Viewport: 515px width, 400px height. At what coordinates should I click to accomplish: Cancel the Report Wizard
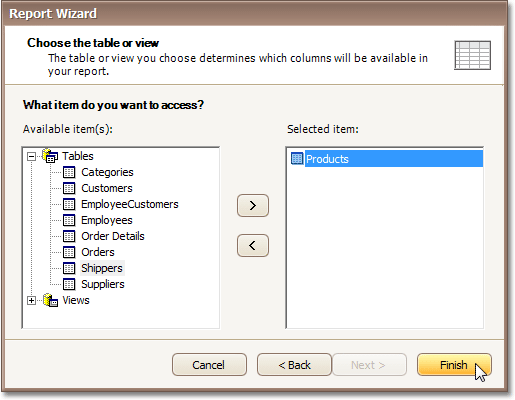point(209,365)
